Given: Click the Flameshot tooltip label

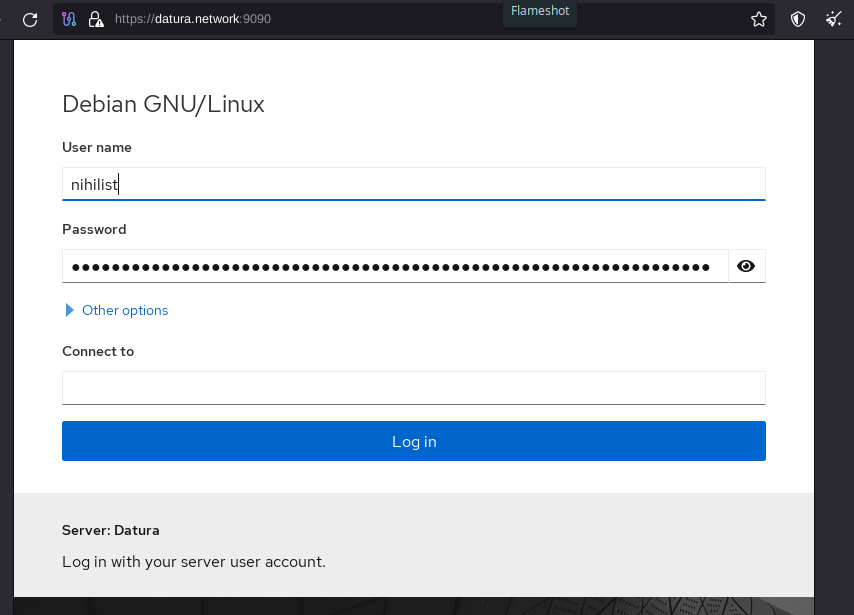Looking at the screenshot, I should coord(540,11).
